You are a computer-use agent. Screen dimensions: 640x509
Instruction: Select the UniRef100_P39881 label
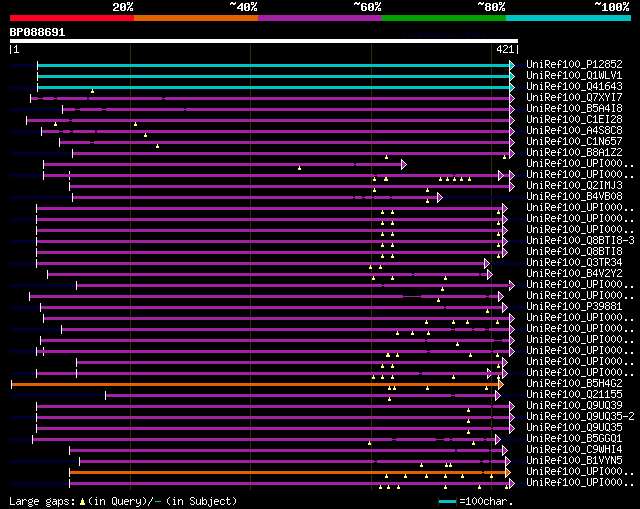[574, 307]
